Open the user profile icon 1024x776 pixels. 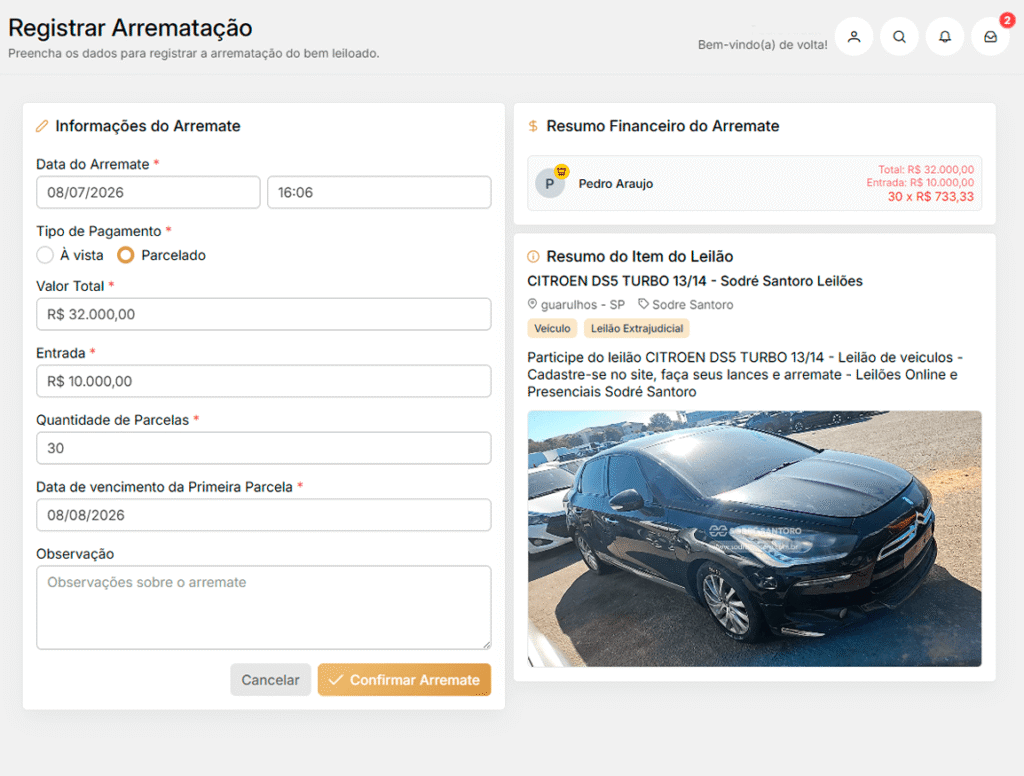[x=854, y=37]
